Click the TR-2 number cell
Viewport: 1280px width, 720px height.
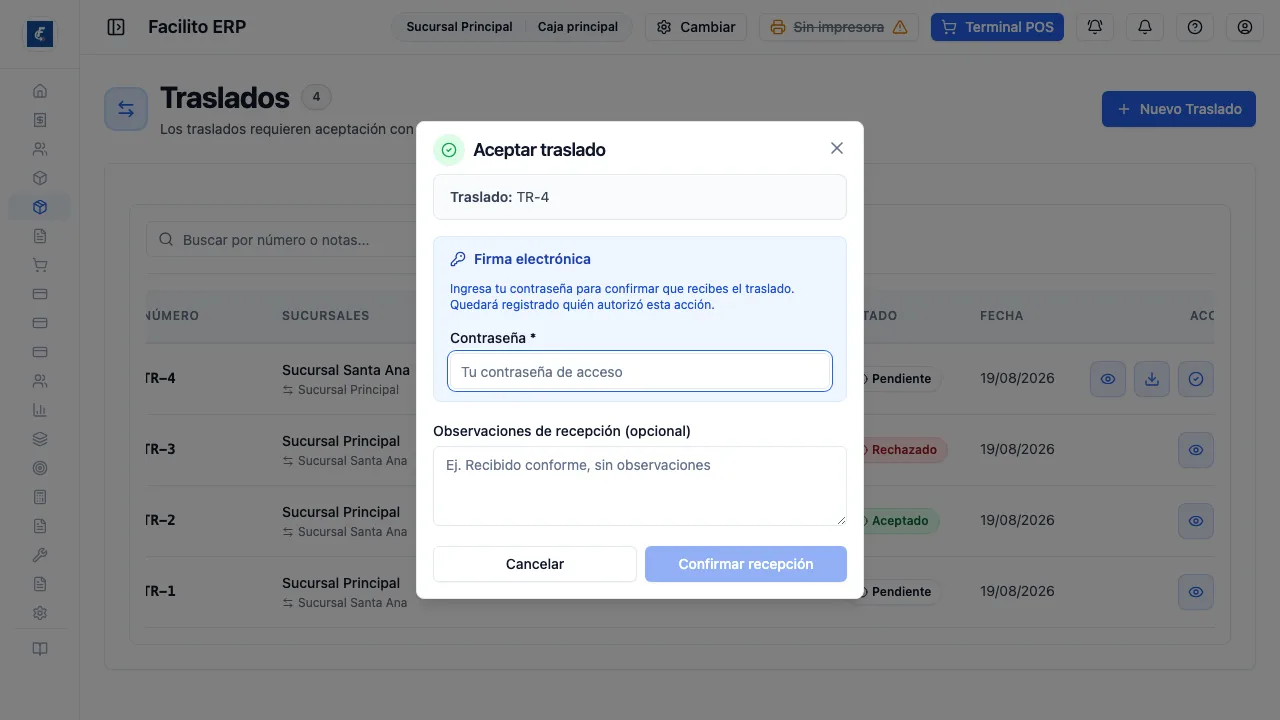(x=160, y=521)
